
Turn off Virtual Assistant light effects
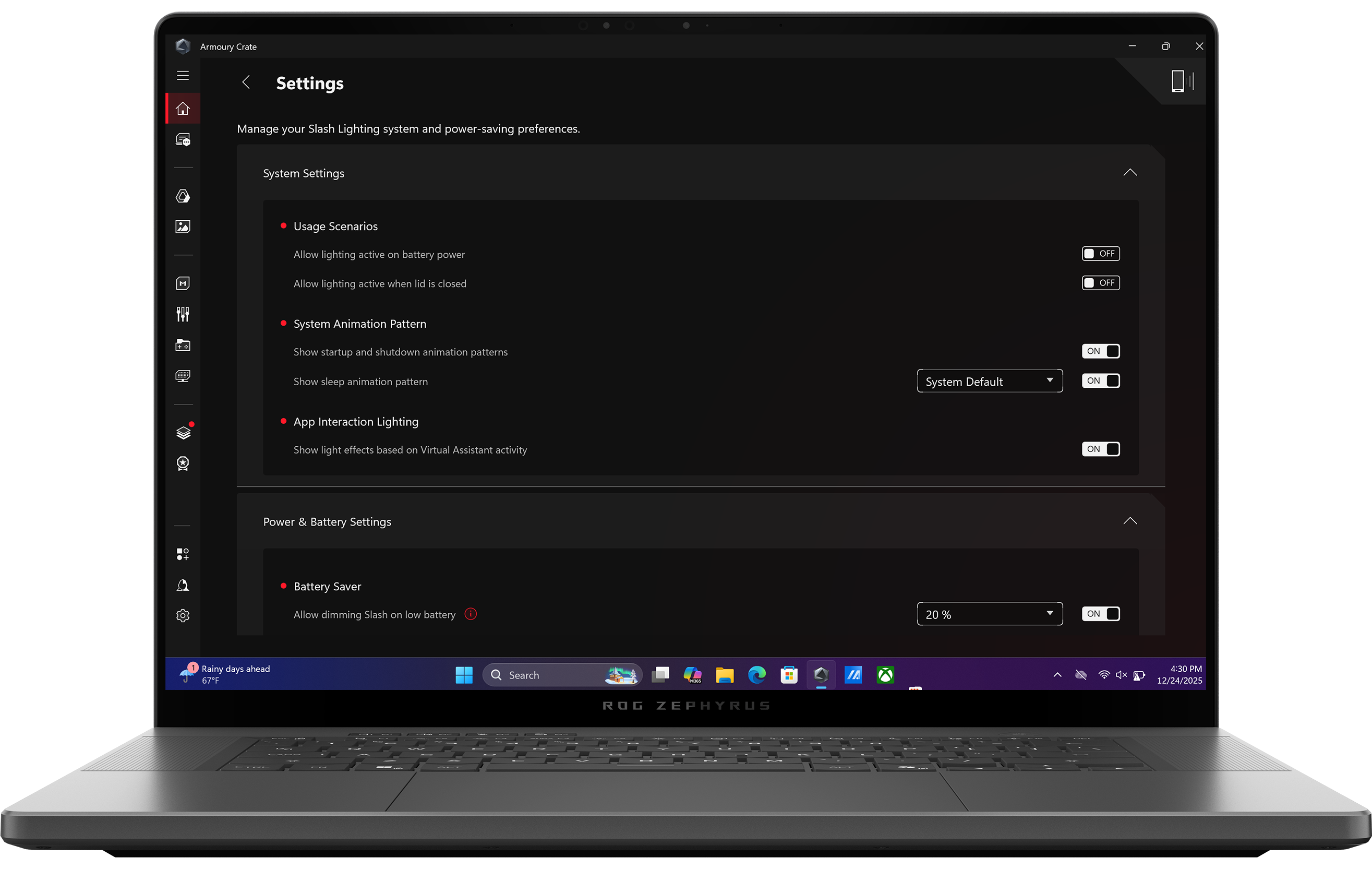1100,449
